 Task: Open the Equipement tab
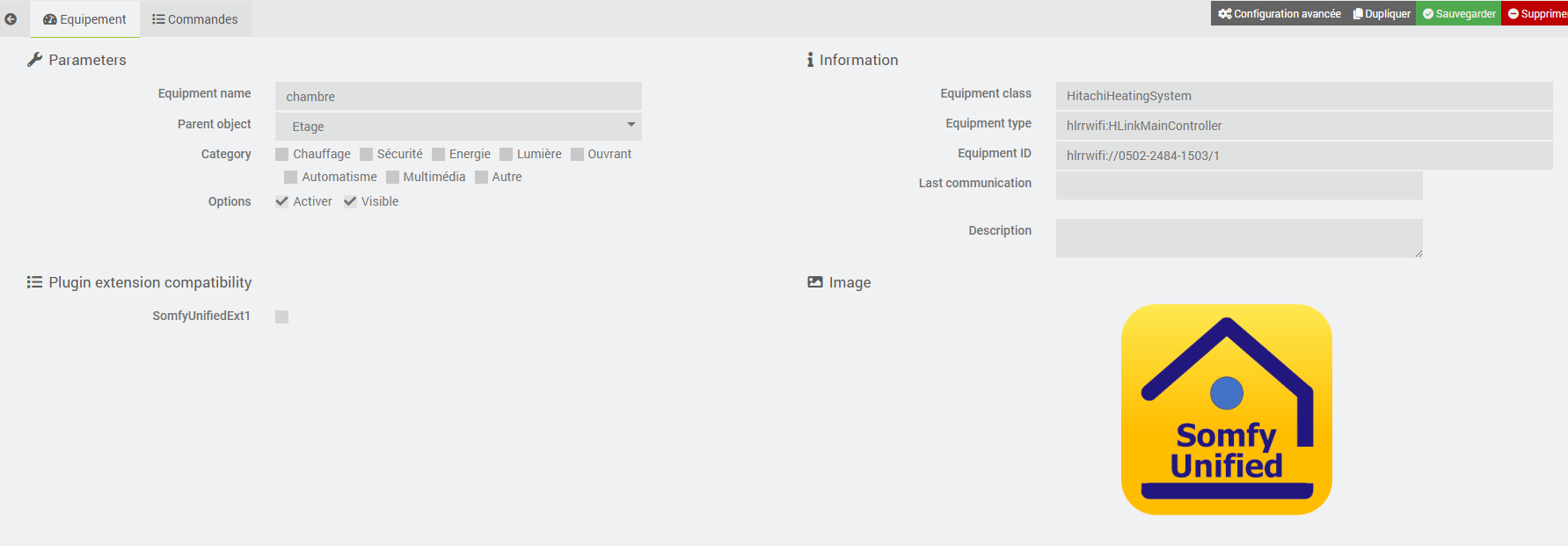(84, 19)
